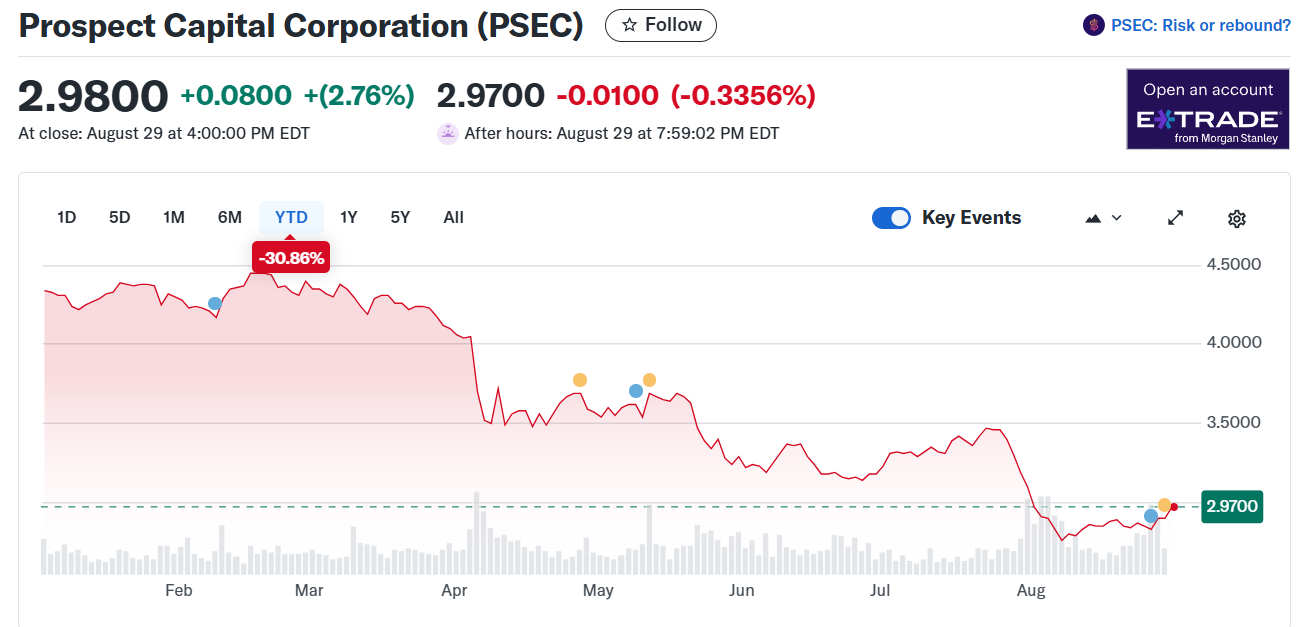Click the blue event marker in February
This screenshot has width=1312, height=627.
click(215, 303)
